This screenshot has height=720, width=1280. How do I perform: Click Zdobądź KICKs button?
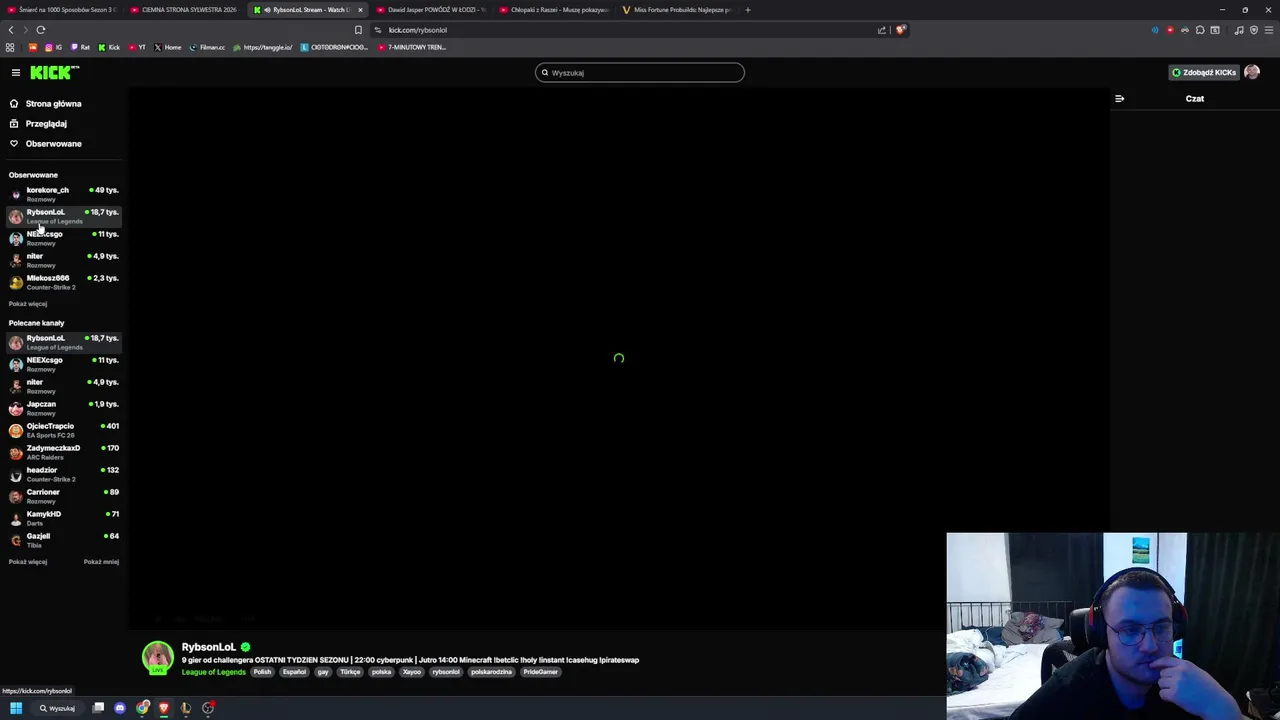tap(1204, 72)
